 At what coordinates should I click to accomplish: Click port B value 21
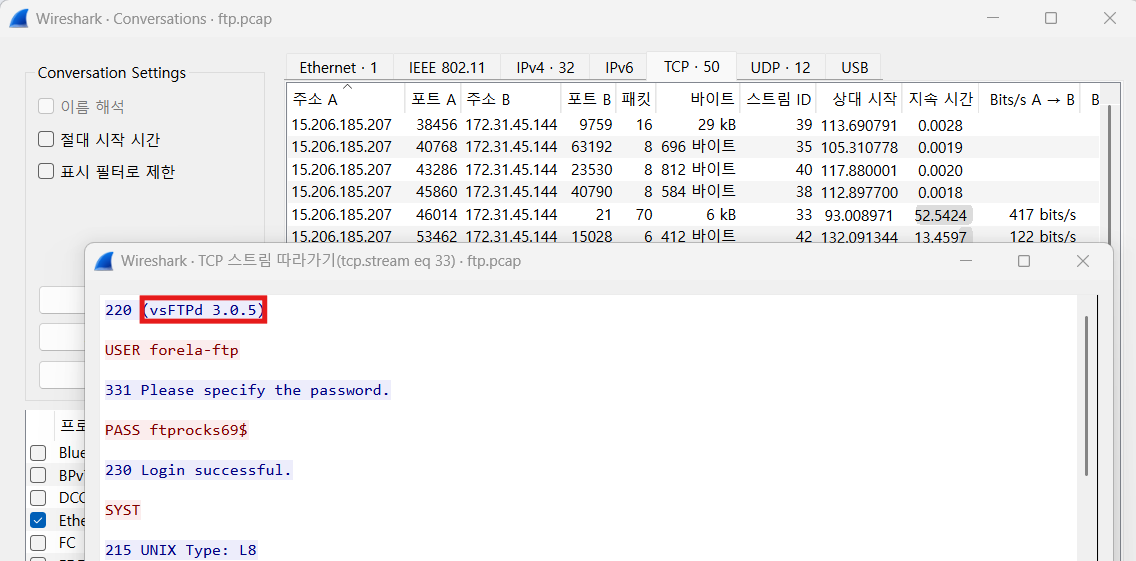tap(604, 215)
